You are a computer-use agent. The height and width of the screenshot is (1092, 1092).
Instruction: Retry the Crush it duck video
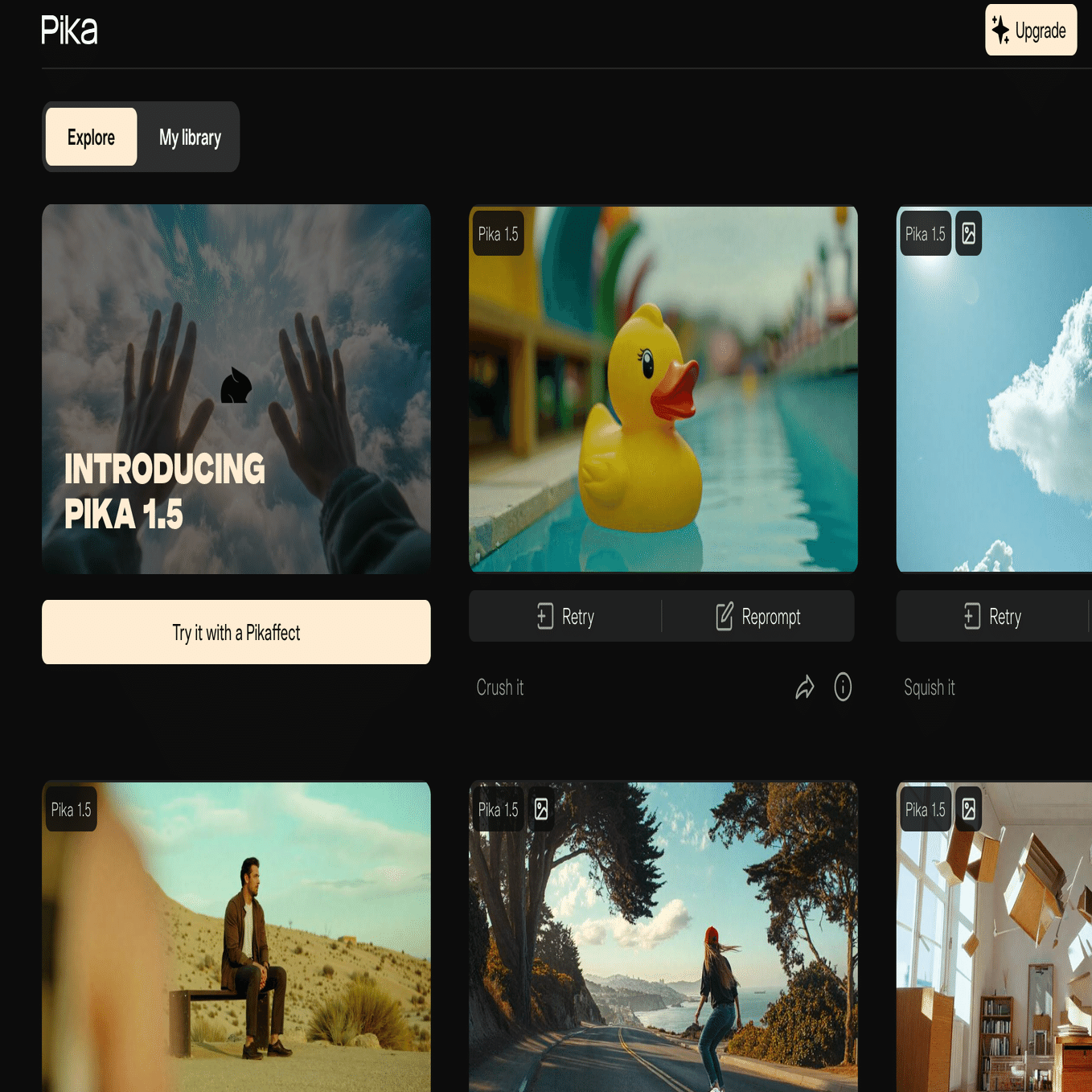[566, 617]
